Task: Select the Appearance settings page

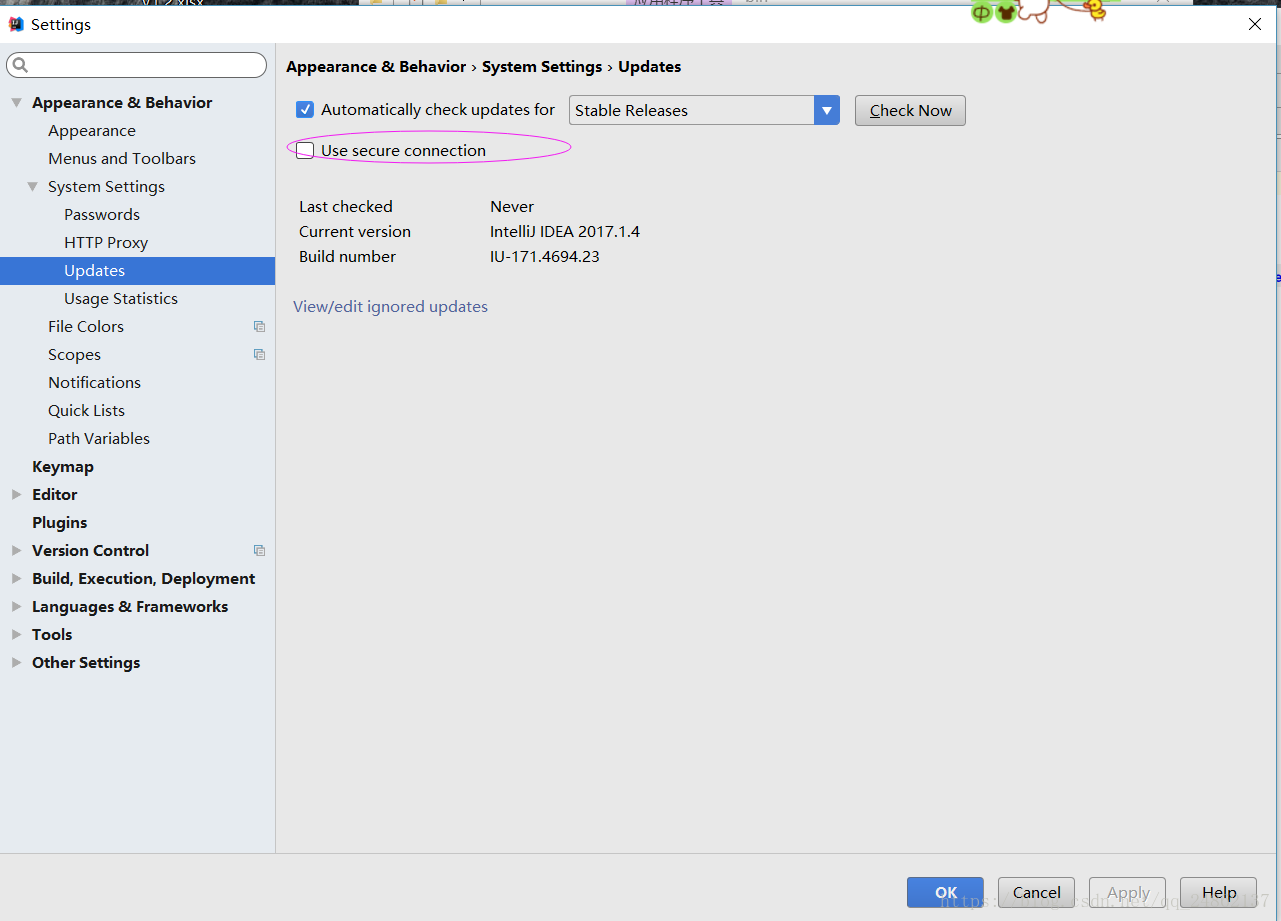Action: 92,131
